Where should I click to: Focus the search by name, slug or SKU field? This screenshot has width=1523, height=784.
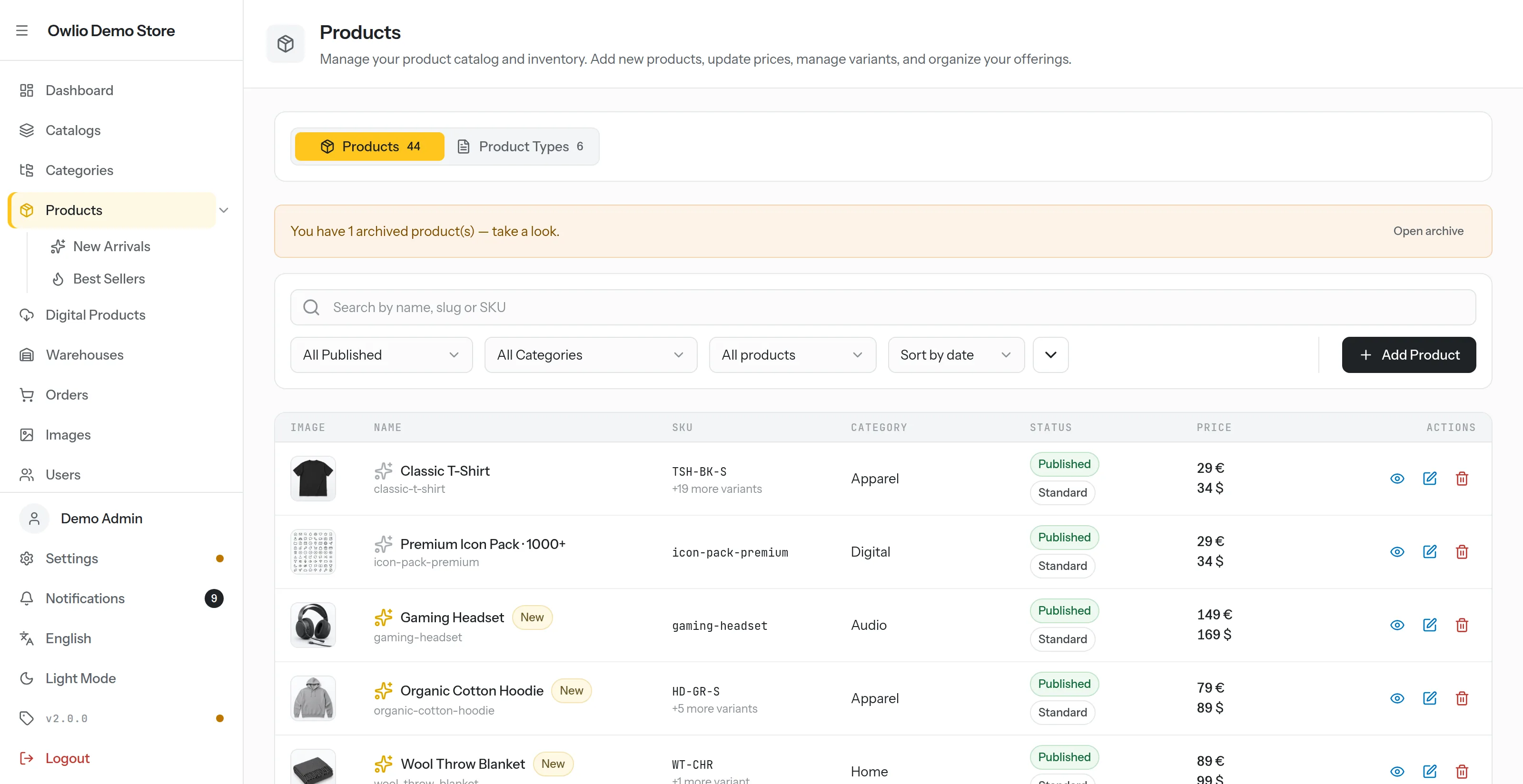(883, 307)
